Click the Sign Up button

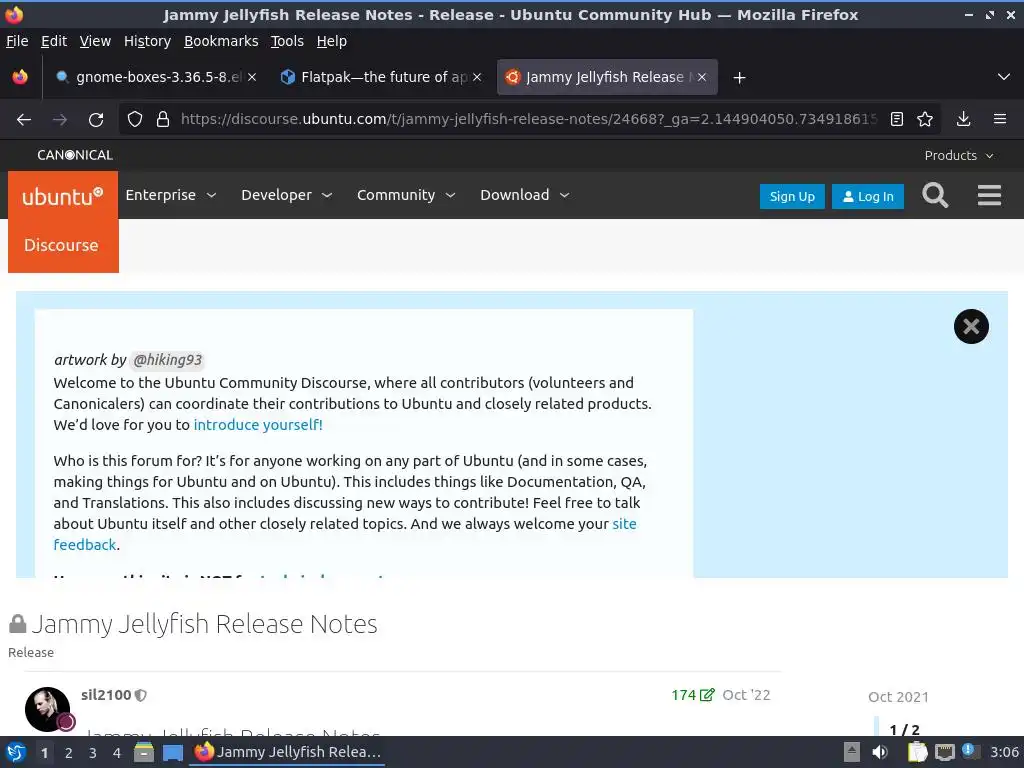792,197
